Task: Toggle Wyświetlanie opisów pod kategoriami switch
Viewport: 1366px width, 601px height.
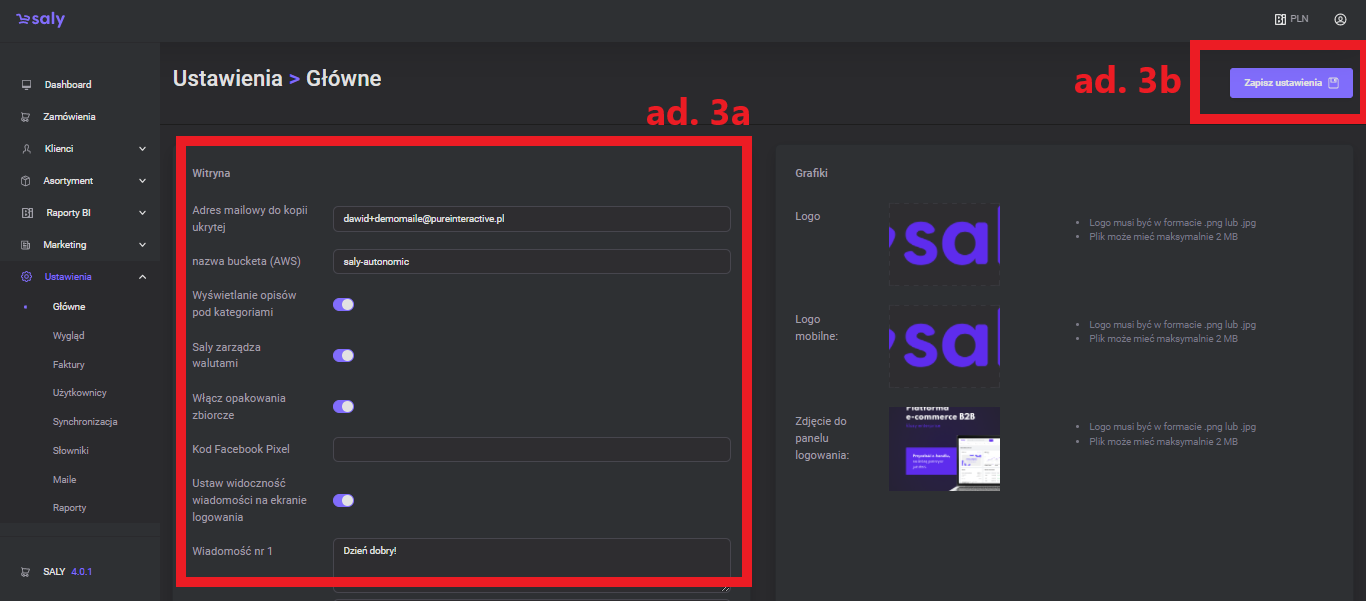Action: 343,304
